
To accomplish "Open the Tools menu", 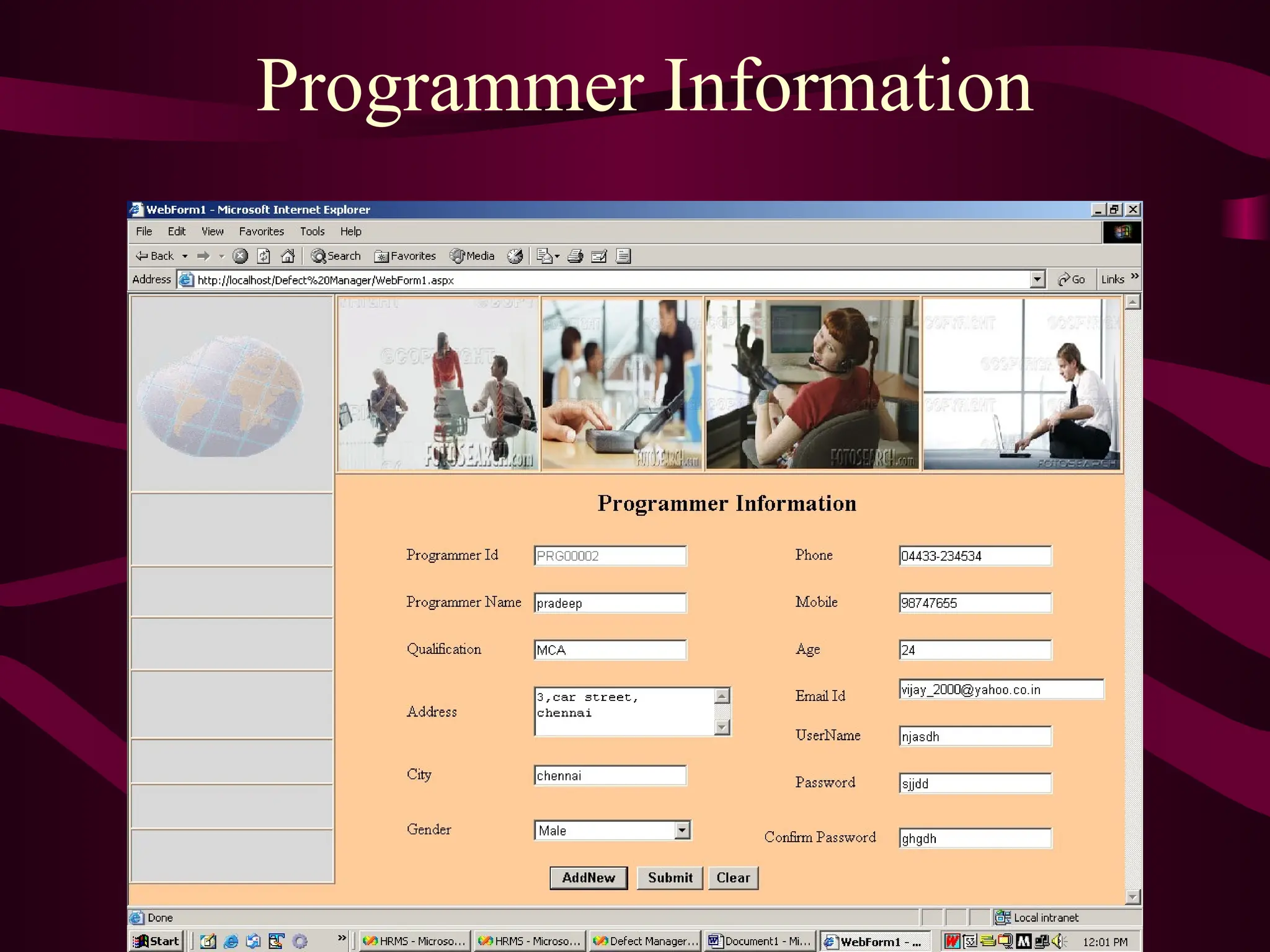I will (312, 231).
